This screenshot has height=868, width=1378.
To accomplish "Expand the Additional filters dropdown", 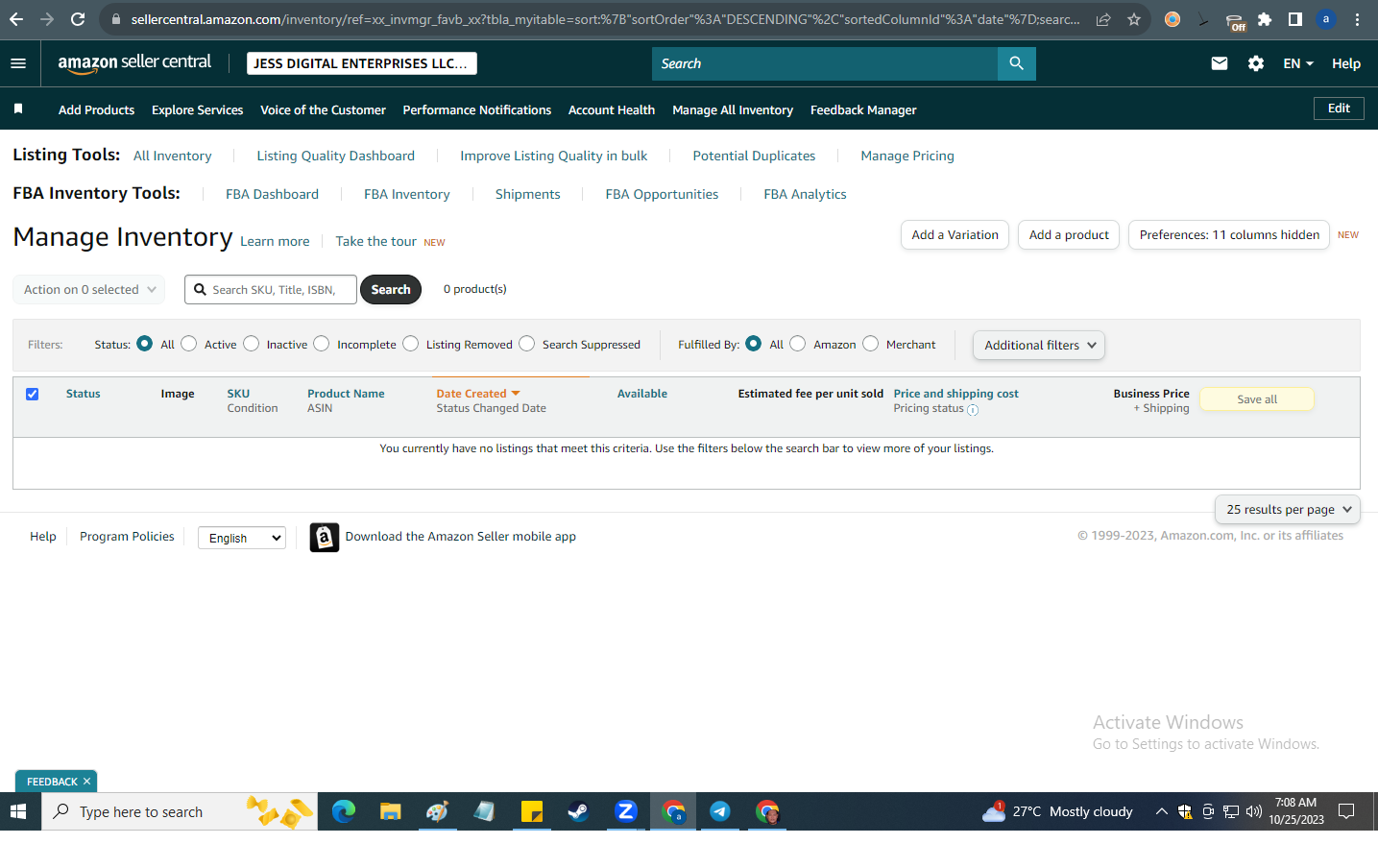I will click(1039, 345).
